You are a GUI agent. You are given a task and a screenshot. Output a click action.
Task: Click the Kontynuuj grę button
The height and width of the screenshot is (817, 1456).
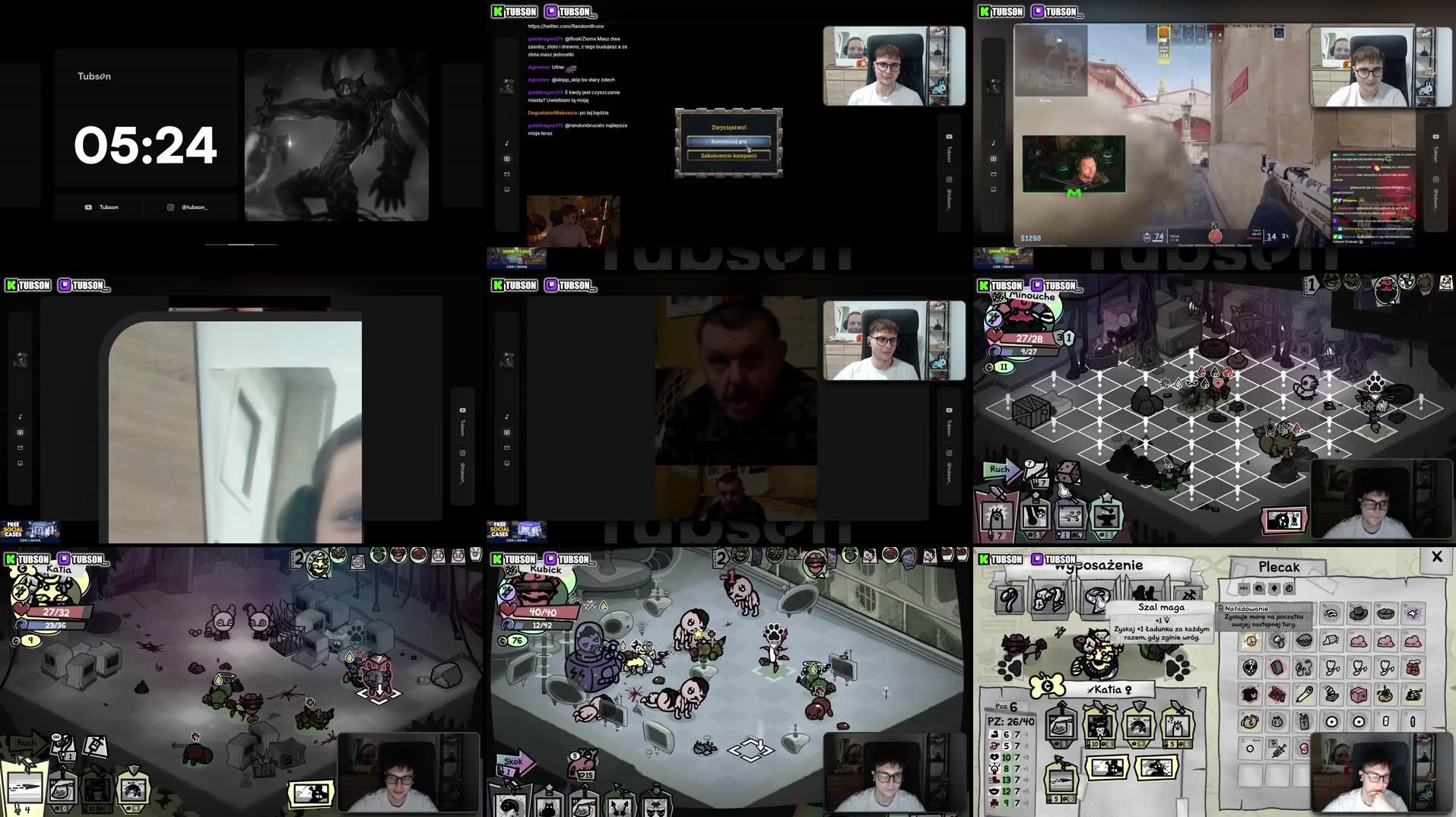pos(728,141)
